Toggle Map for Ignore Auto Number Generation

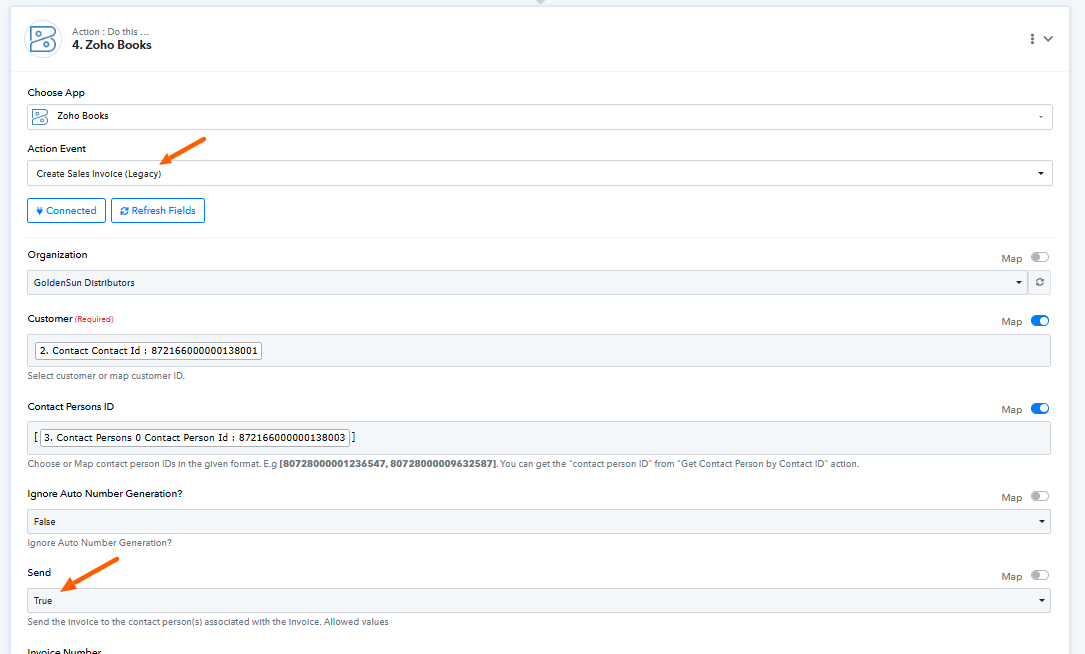(1040, 496)
